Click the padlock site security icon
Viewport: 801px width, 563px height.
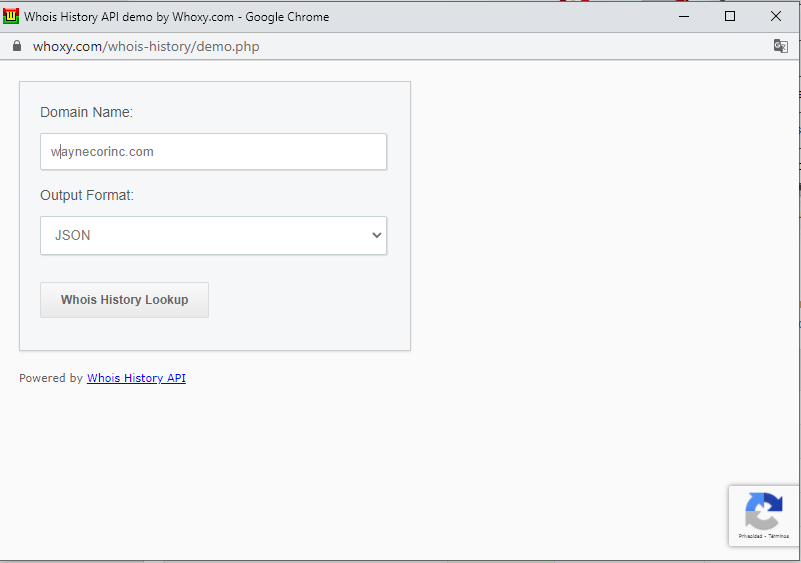pyautogui.click(x=16, y=46)
